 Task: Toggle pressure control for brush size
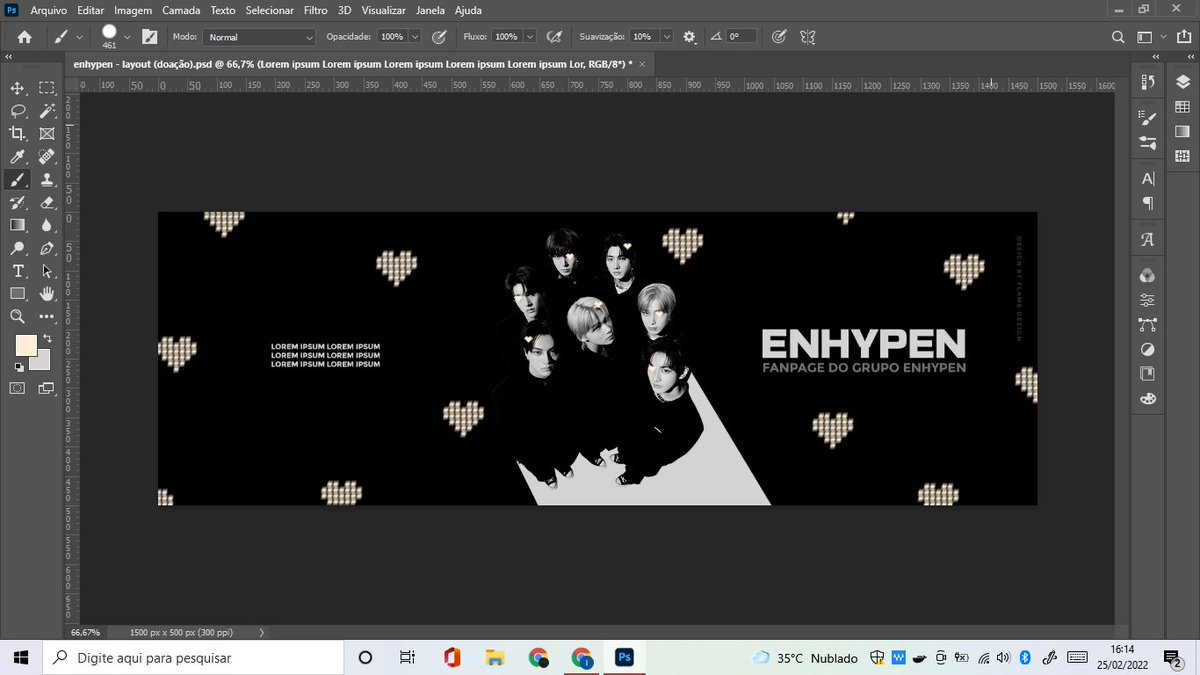(x=779, y=36)
